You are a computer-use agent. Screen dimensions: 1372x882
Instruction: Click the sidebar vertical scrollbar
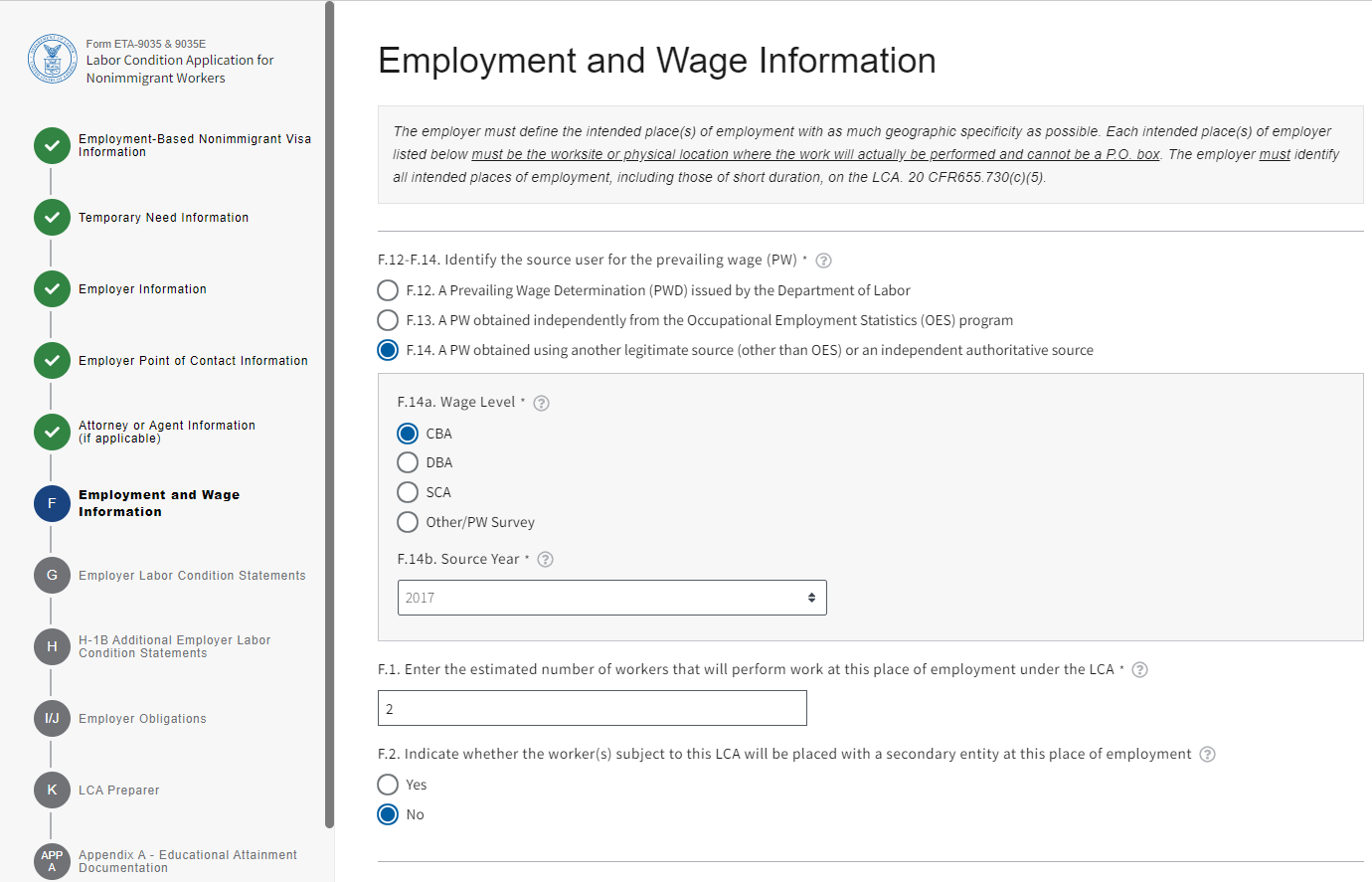(x=329, y=398)
